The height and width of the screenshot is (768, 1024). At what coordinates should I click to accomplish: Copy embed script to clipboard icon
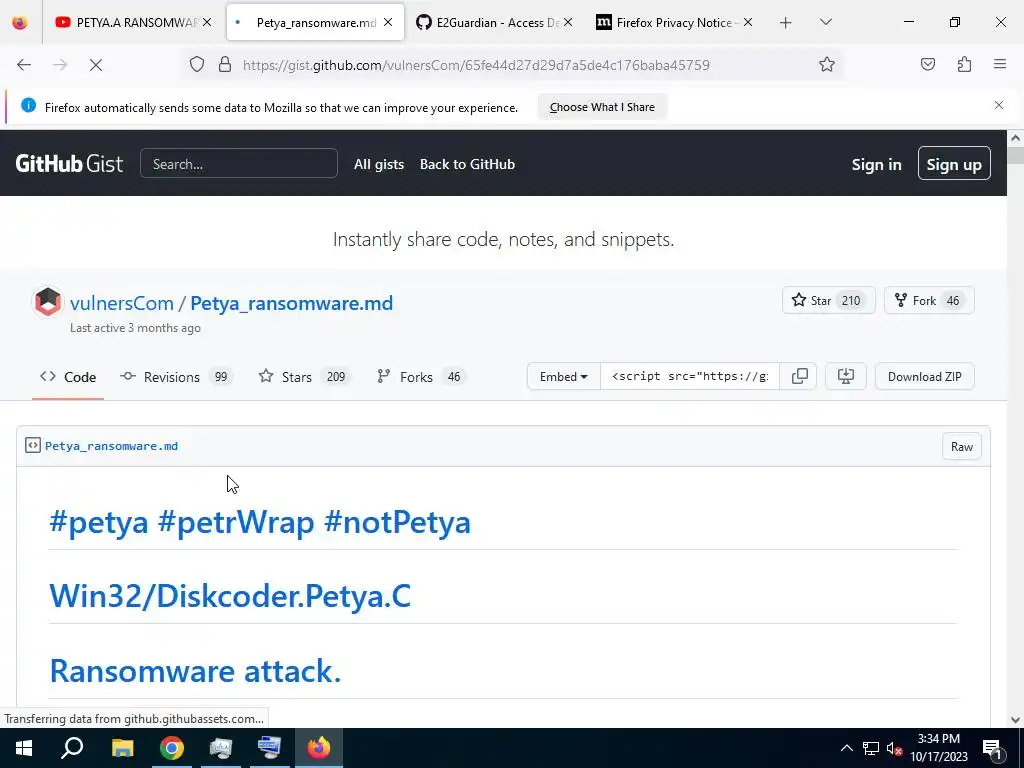[x=799, y=376]
